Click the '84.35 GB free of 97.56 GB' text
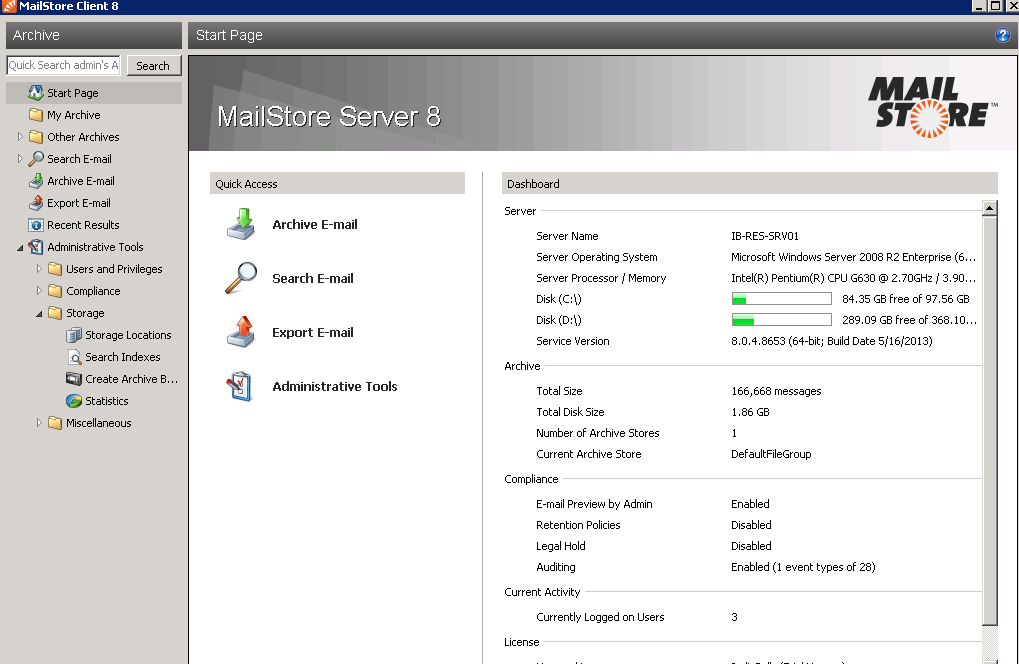The width and height of the screenshot is (1019, 664). pos(905,299)
